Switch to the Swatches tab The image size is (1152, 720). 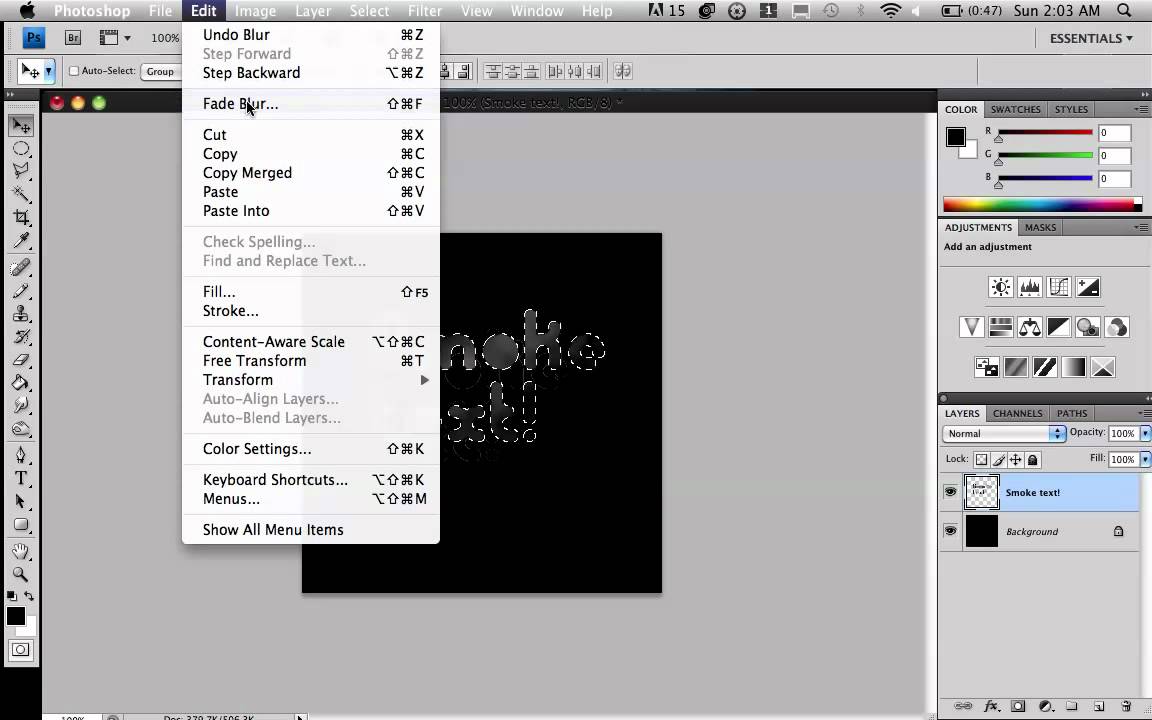tap(1015, 109)
